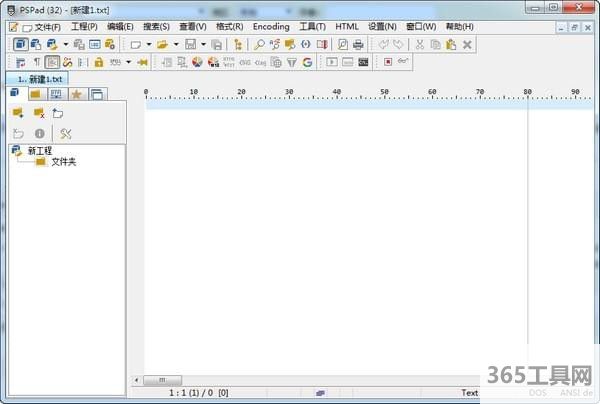Toggle the pilcrow special characters display
600x404 pixels.
tap(38, 62)
